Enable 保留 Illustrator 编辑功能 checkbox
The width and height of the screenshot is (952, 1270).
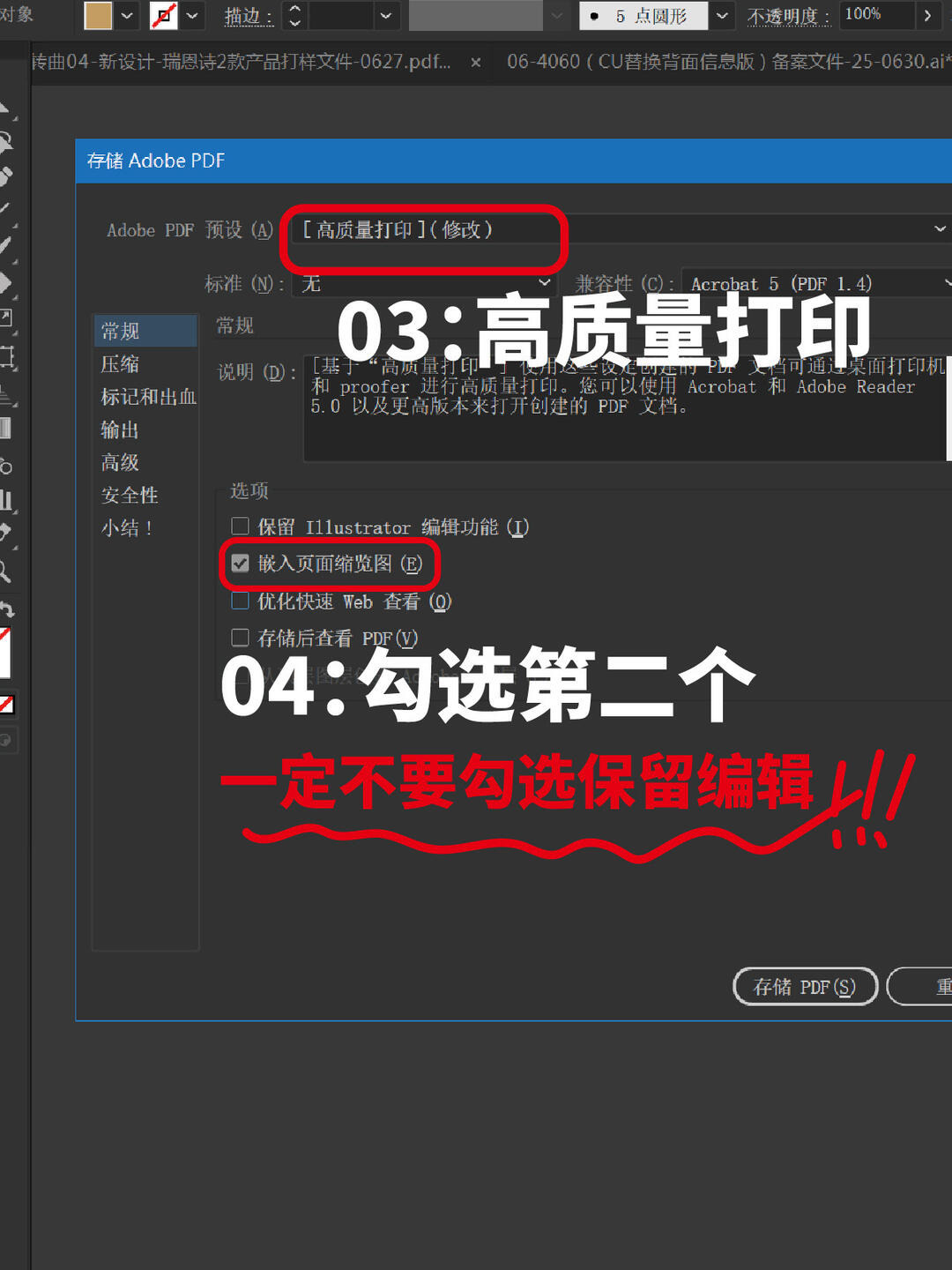pos(240,527)
